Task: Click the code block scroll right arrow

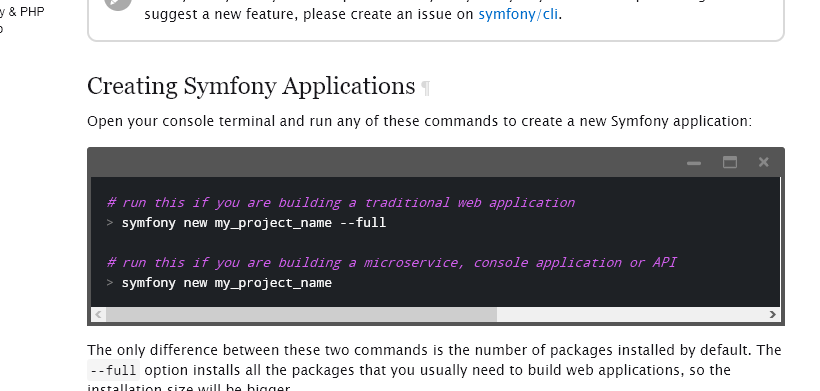Action: [773, 314]
